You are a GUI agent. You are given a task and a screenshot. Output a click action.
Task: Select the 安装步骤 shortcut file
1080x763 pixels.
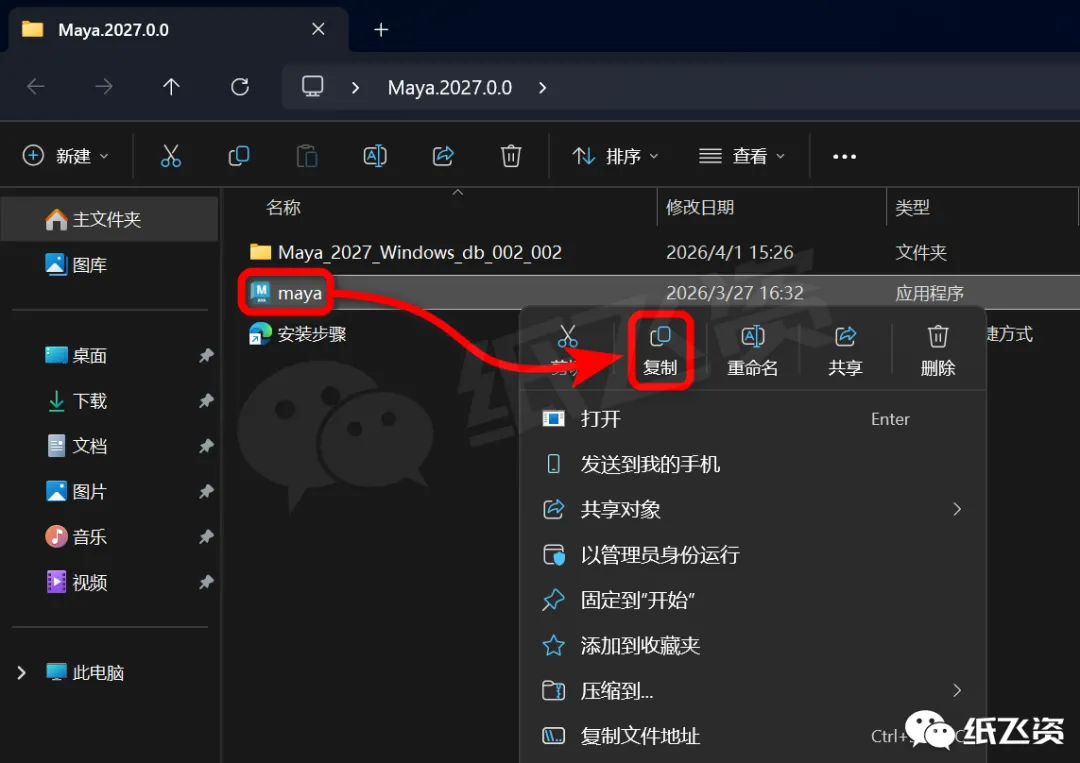tap(298, 334)
